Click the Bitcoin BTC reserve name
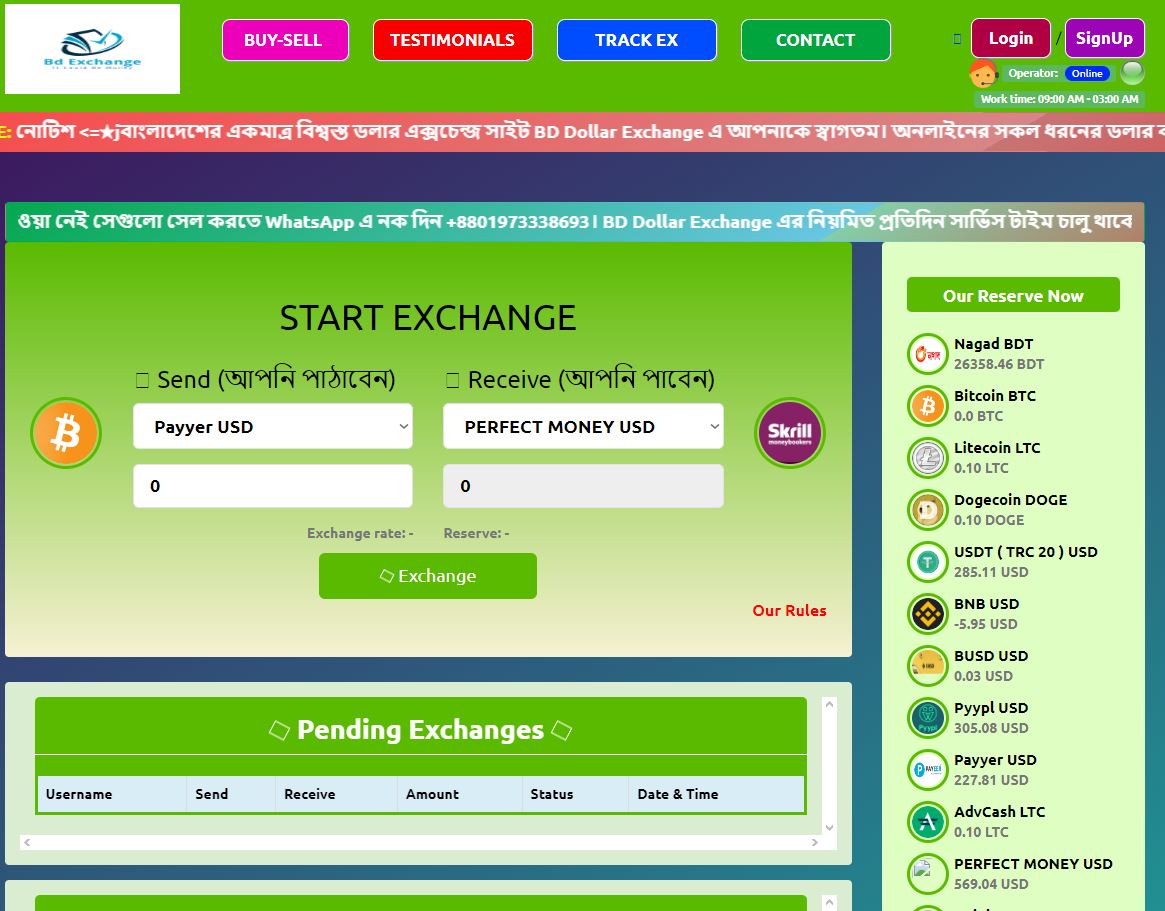Screen dimensions: 1165x911 click(995, 396)
